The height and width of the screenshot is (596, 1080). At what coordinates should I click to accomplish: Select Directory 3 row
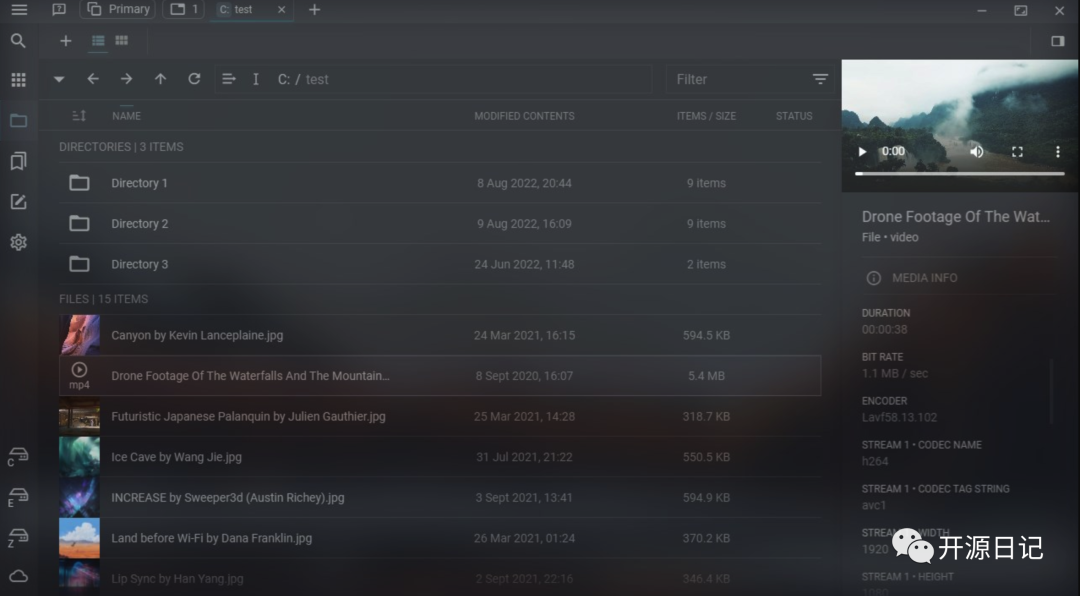[440, 264]
